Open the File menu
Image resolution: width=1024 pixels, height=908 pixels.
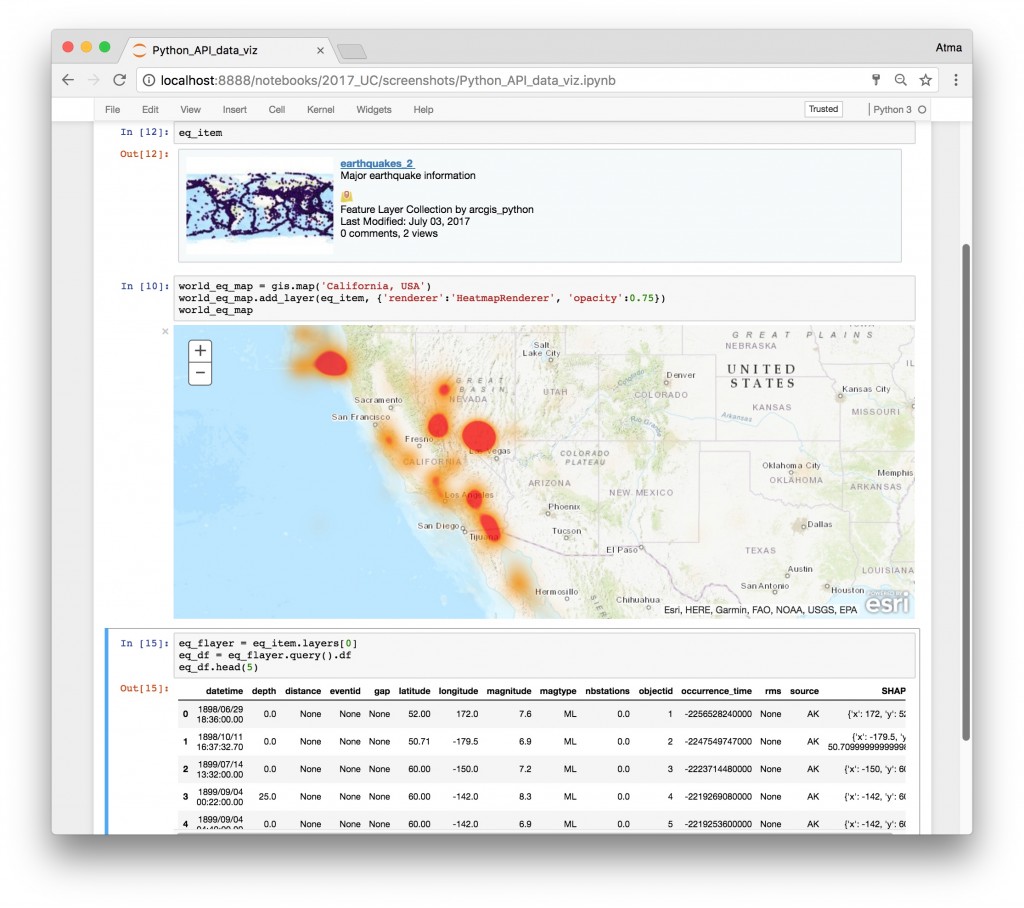tap(113, 109)
